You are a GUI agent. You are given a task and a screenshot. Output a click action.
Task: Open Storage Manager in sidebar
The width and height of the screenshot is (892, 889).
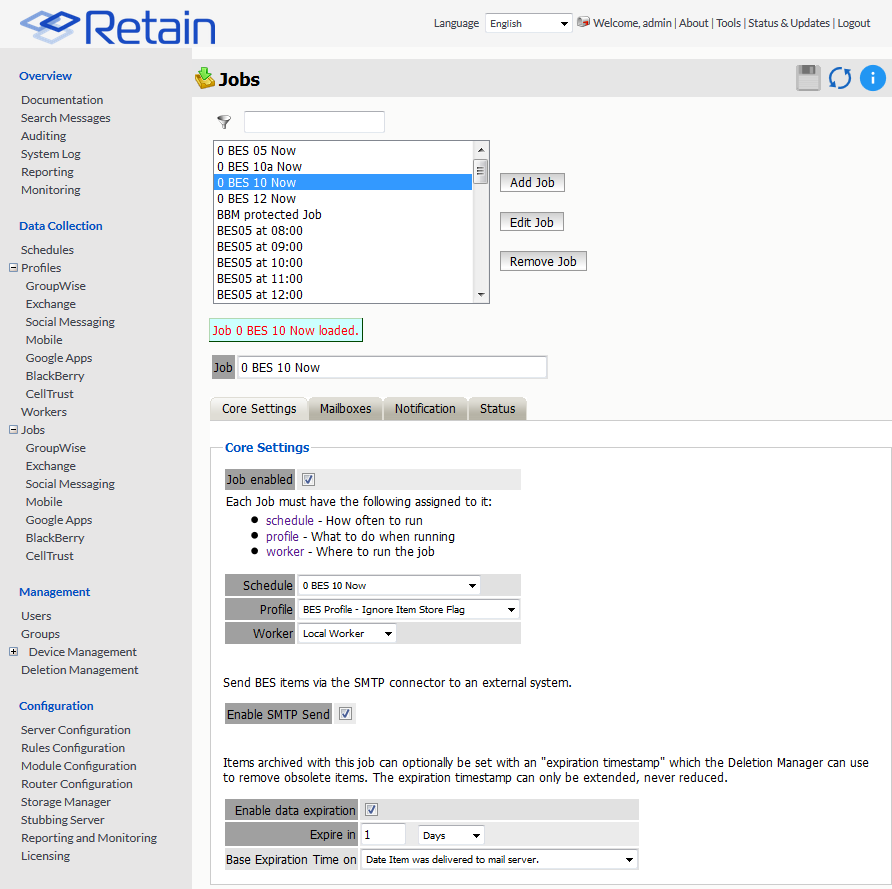[66, 801]
